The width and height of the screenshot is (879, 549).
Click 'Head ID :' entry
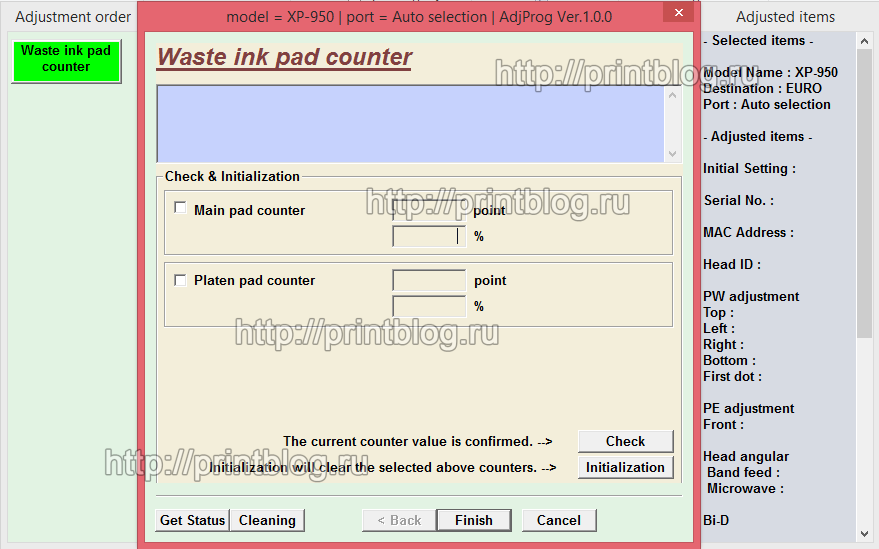tap(732, 264)
